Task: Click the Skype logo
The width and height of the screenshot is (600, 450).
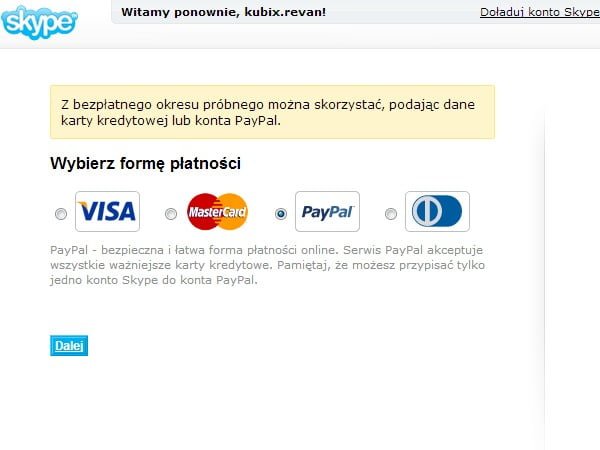Action: [39, 22]
